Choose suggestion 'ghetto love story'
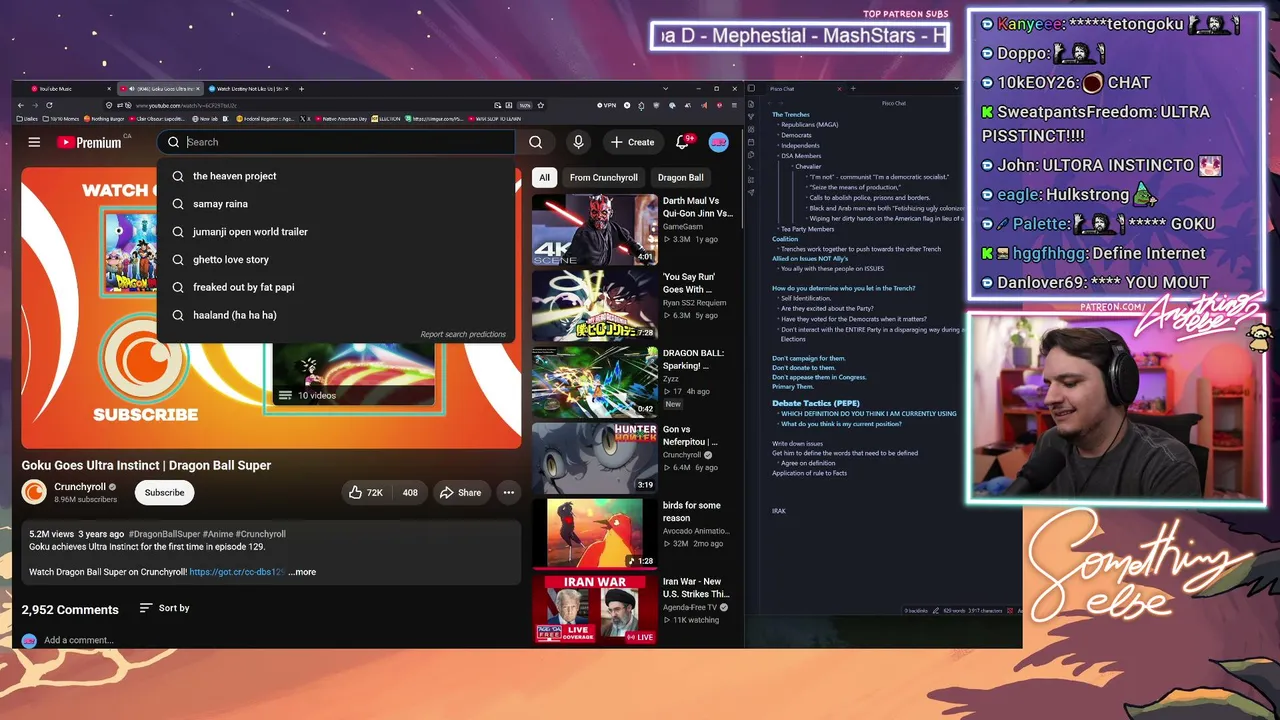The height and width of the screenshot is (720, 1280). pos(336,260)
